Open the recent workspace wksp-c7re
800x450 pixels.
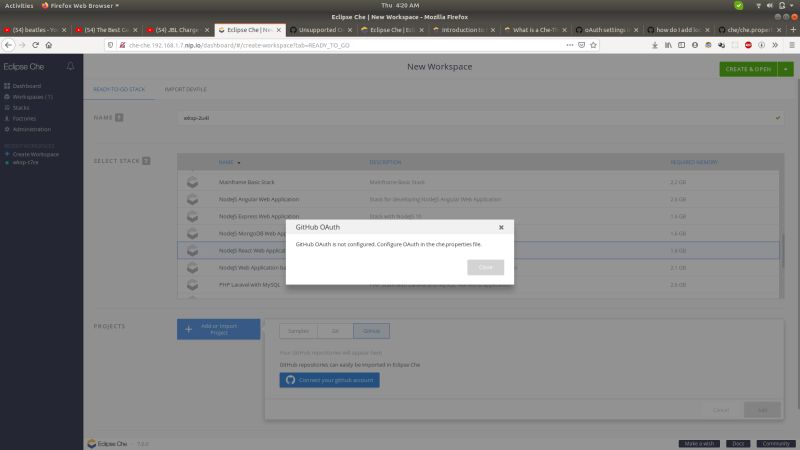click(x=25, y=162)
